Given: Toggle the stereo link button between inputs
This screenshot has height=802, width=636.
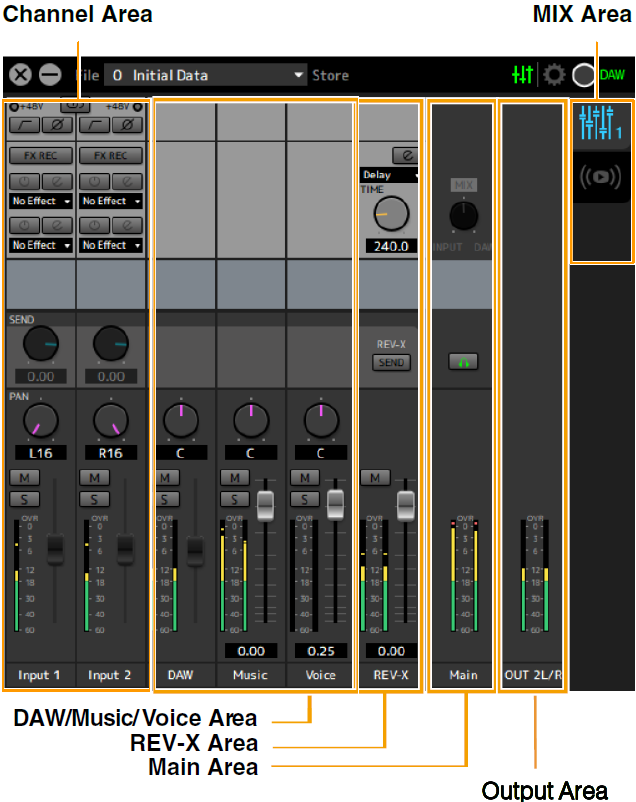Looking at the screenshot, I should tap(75, 104).
